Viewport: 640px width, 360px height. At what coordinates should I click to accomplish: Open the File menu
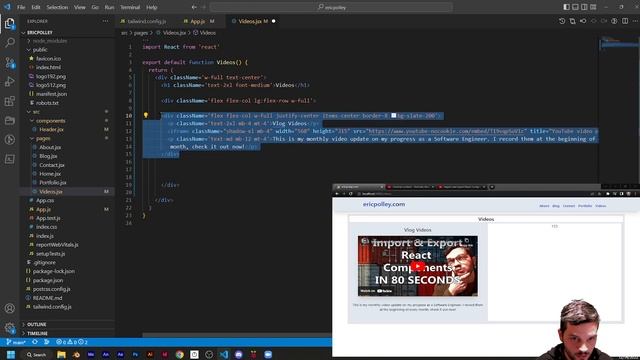click(x=21, y=7)
